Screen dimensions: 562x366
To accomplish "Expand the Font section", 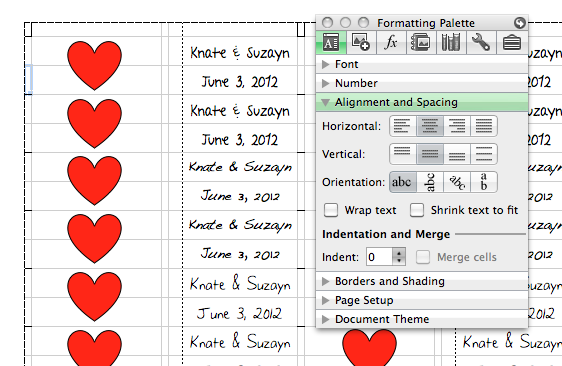I will pyautogui.click(x=422, y=64).
